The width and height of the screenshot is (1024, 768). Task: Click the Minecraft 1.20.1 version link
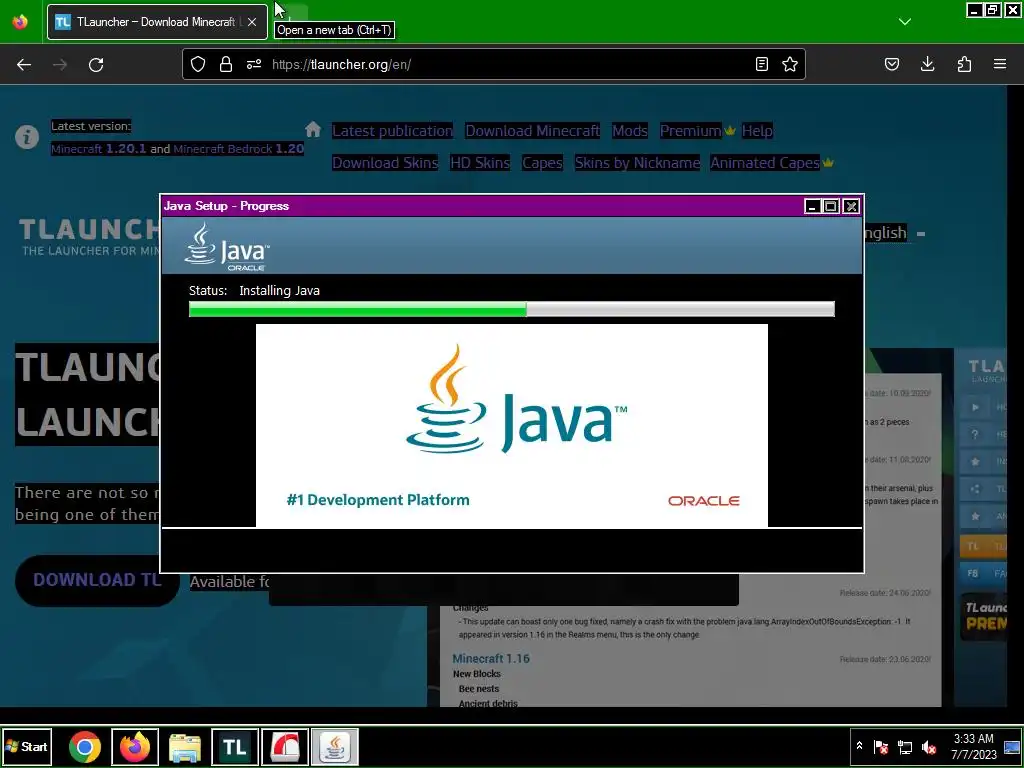[x=99, y=149]
